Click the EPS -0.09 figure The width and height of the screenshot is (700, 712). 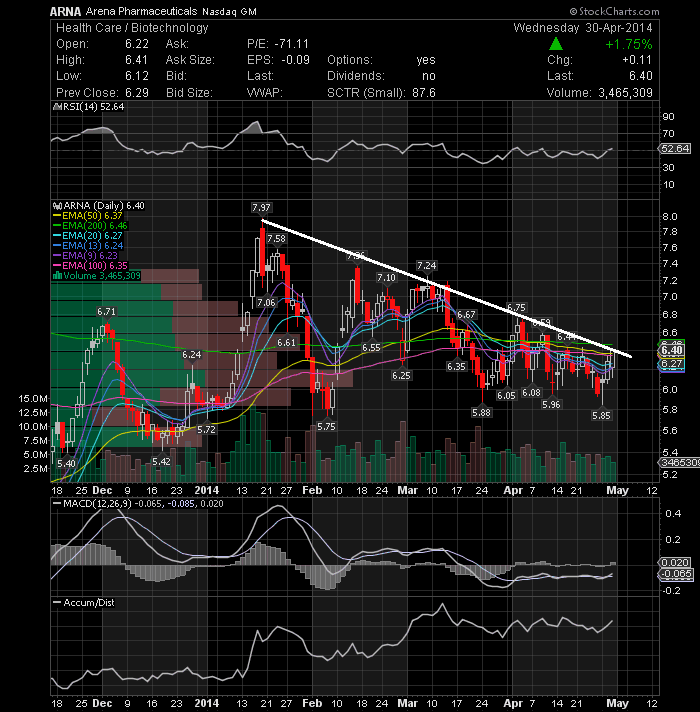point(278,60)
